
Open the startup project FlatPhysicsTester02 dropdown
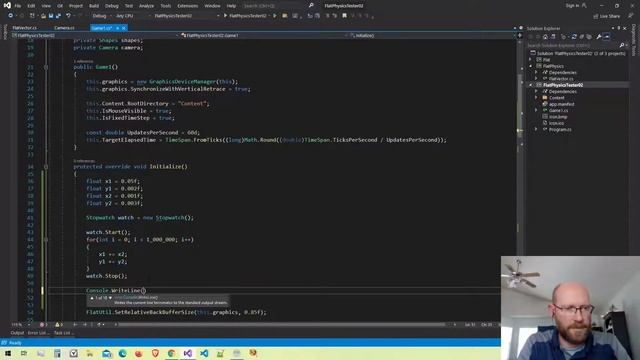pyautogui.click(x=186, y=16)
